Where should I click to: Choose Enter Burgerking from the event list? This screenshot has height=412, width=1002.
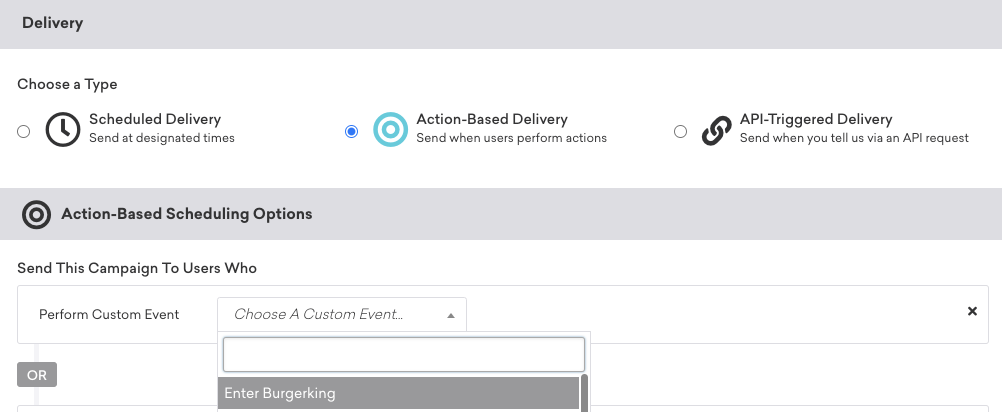click(x=398, y=393)
